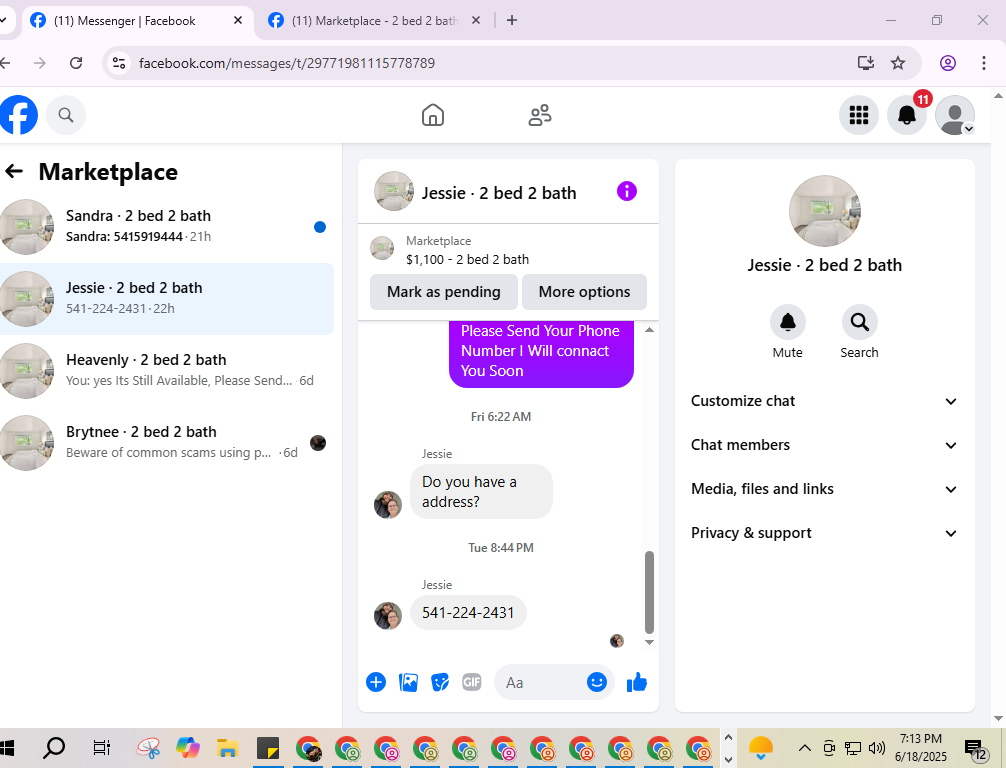Choose a sticker icon
The width and height of the screenshot is (1006, 768).
point(440,683)
